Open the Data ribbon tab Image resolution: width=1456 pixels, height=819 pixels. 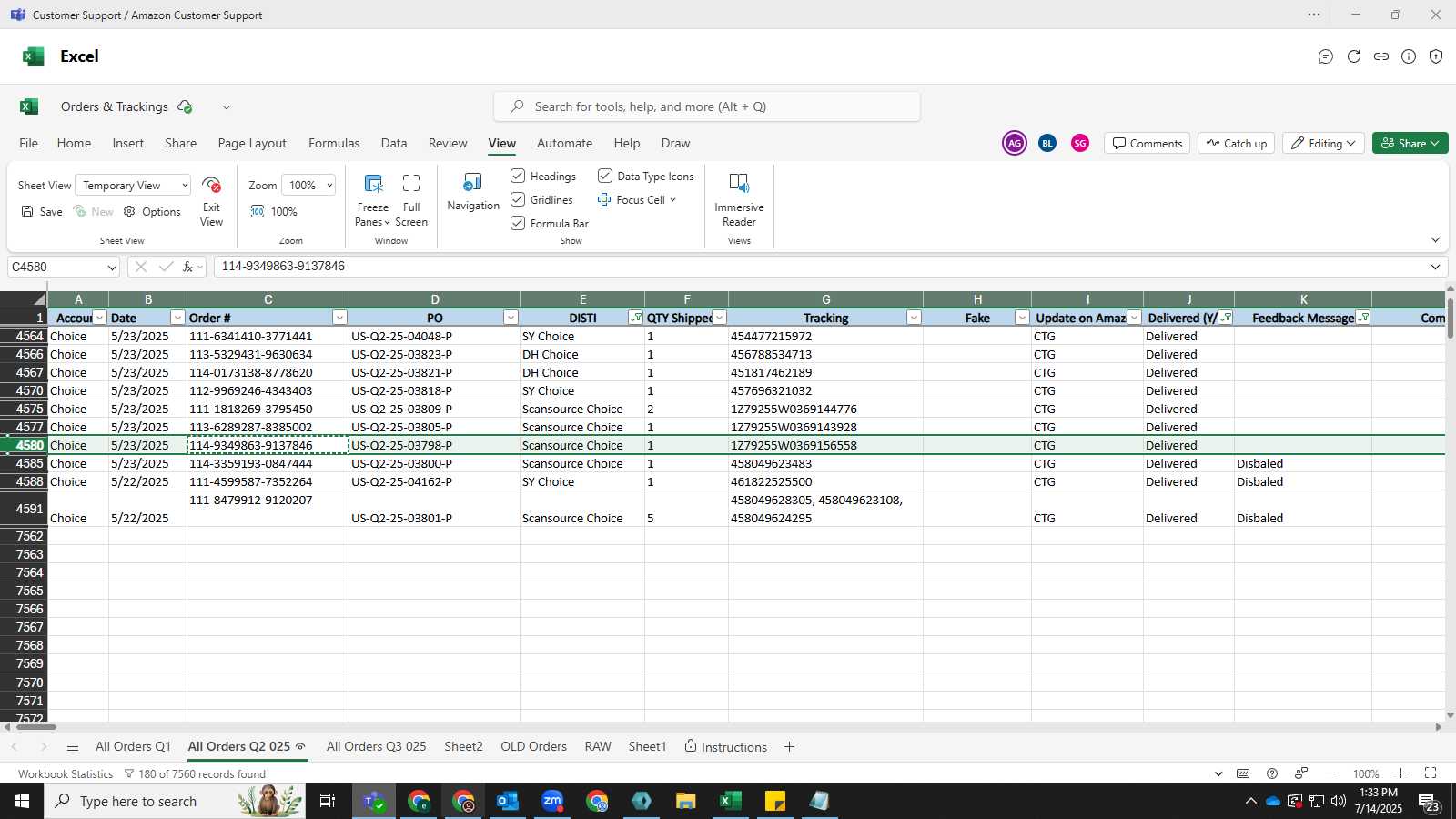[x=394, y=144]
